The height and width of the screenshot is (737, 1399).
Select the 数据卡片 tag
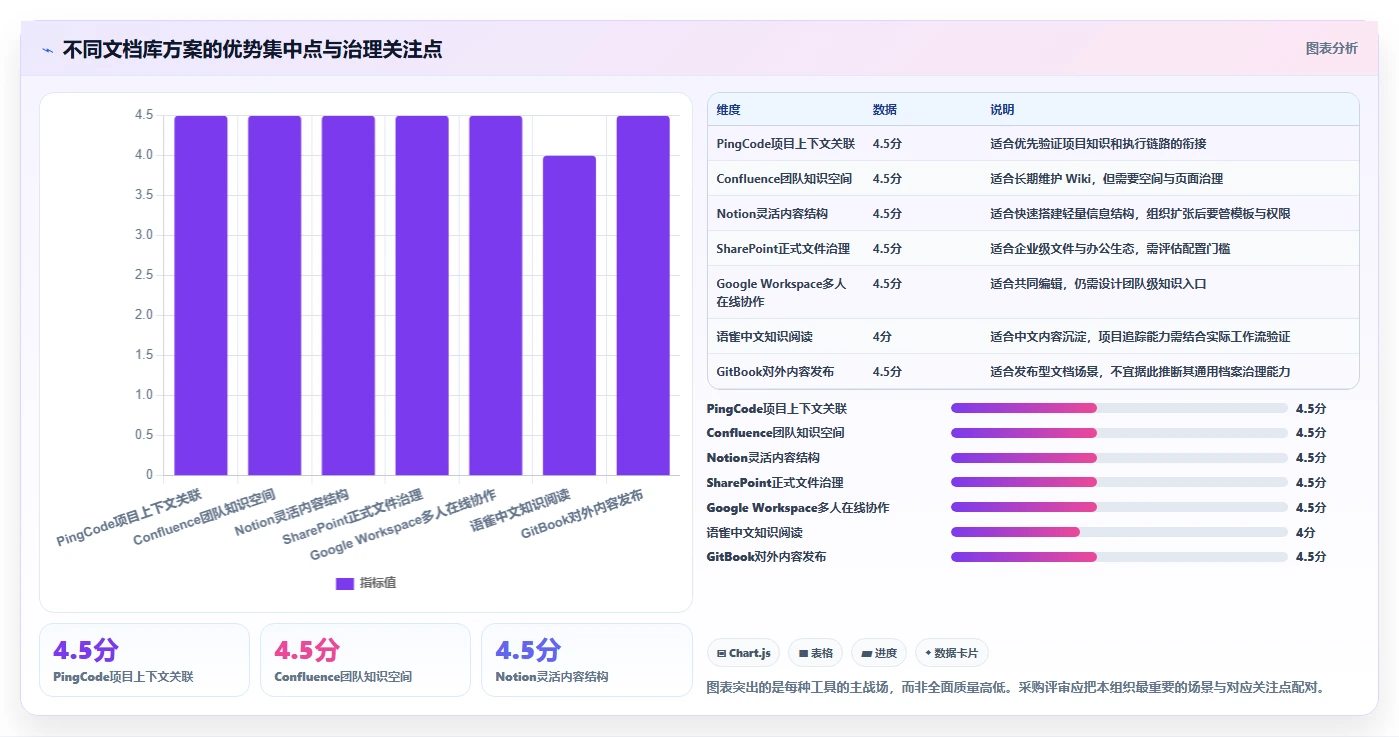pyautogui.click(x=951, y=653)
